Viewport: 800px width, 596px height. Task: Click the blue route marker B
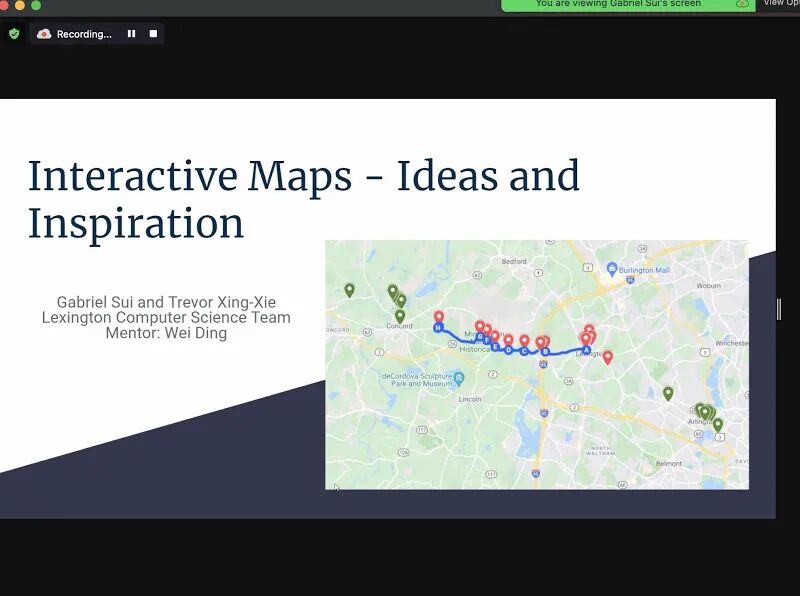[545, 352]
